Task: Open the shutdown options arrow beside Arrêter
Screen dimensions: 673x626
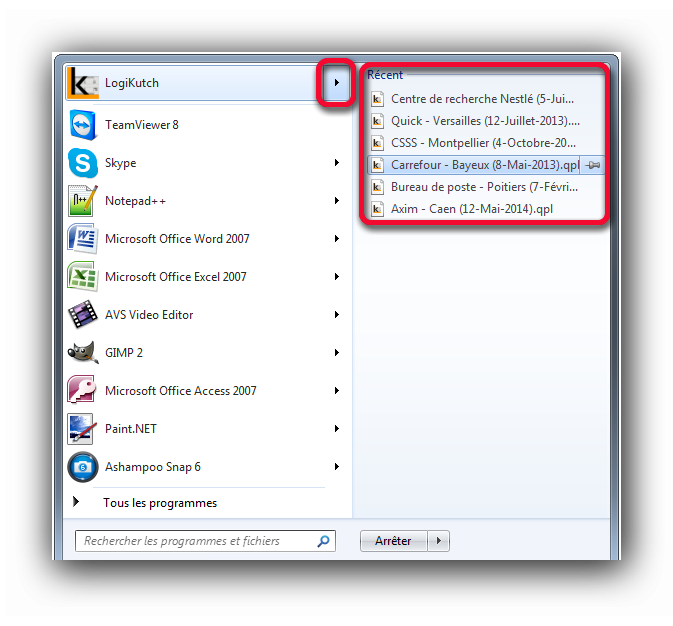Action: 438,541
